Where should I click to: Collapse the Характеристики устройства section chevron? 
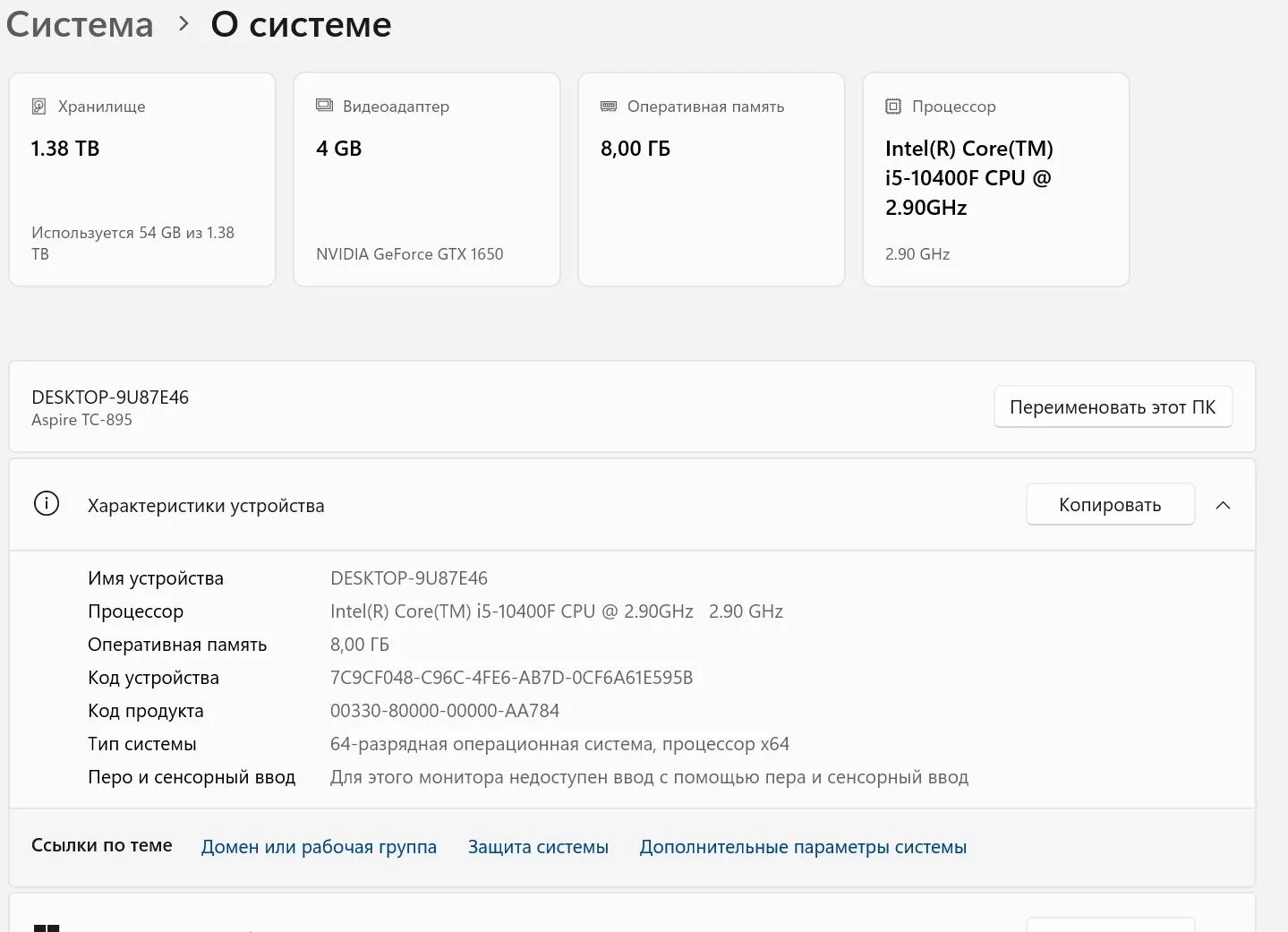(x=1223, y=505)
